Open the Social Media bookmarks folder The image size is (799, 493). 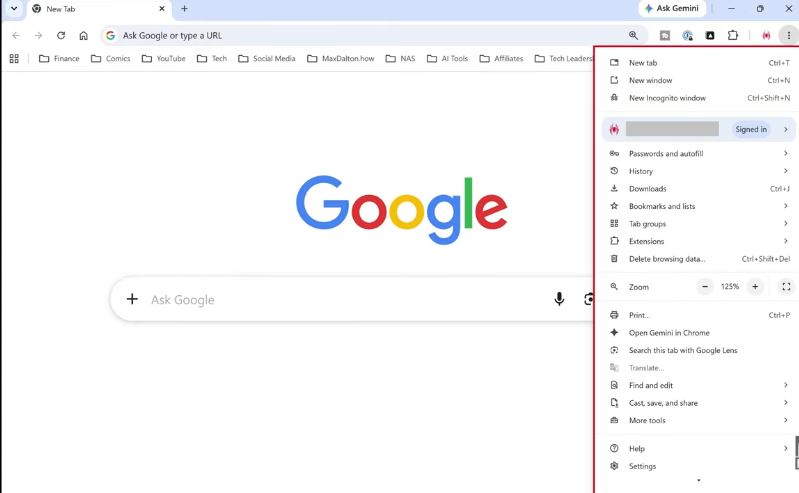[x=267, y=59]
